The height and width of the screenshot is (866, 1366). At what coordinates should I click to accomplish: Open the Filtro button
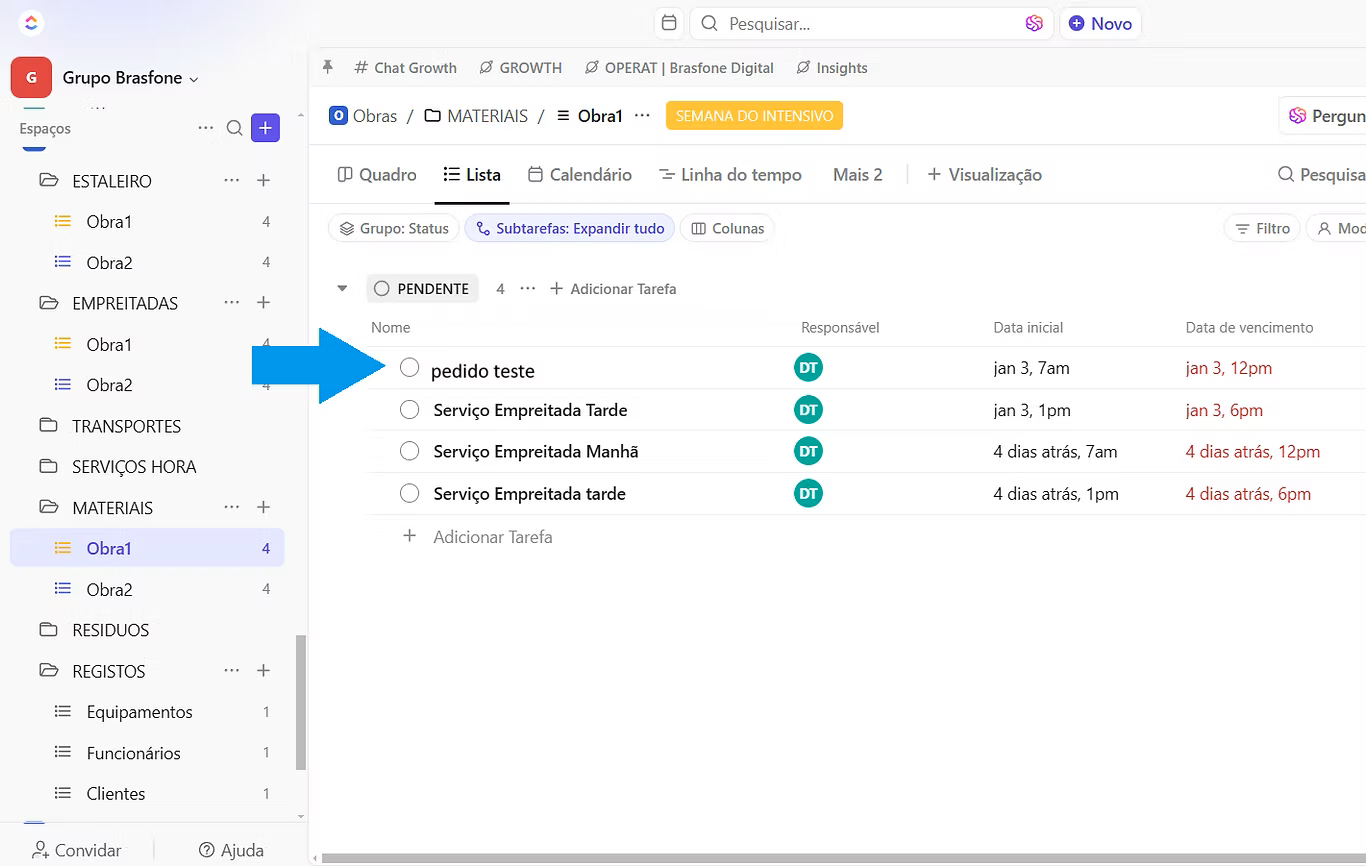[x=1262, y=229]
